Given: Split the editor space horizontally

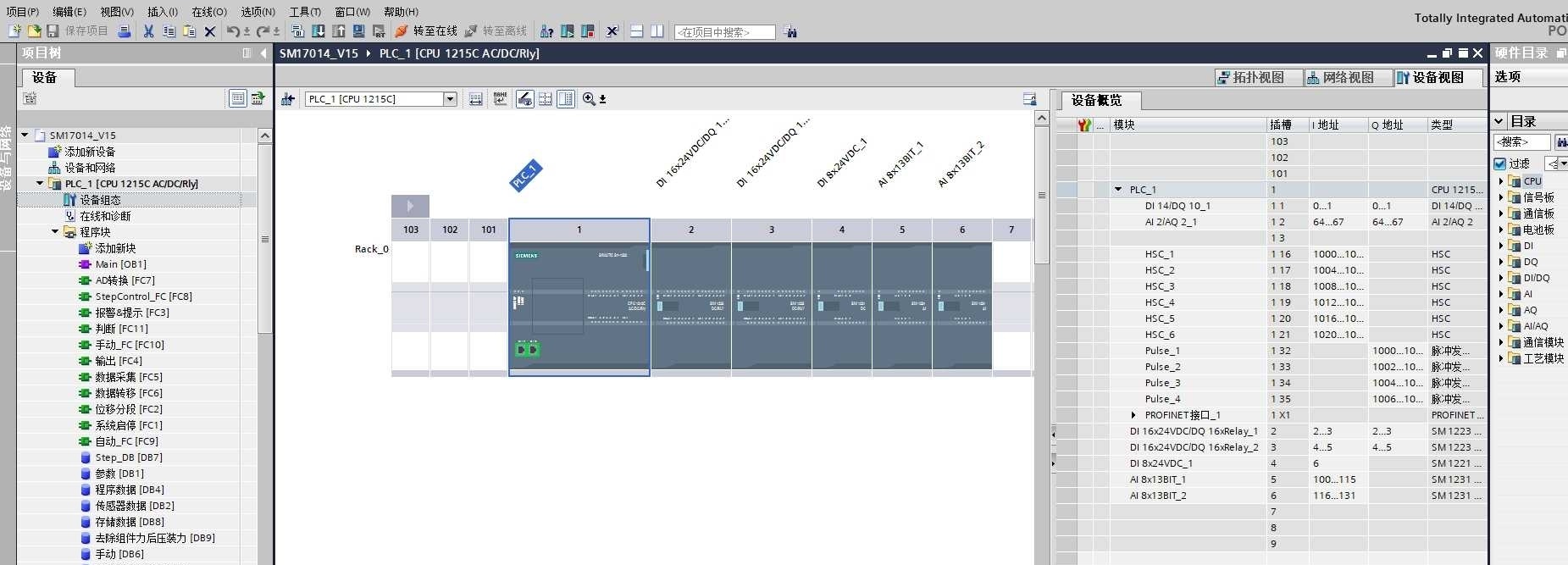Looking at the screenshot, I should pos(637,31).
